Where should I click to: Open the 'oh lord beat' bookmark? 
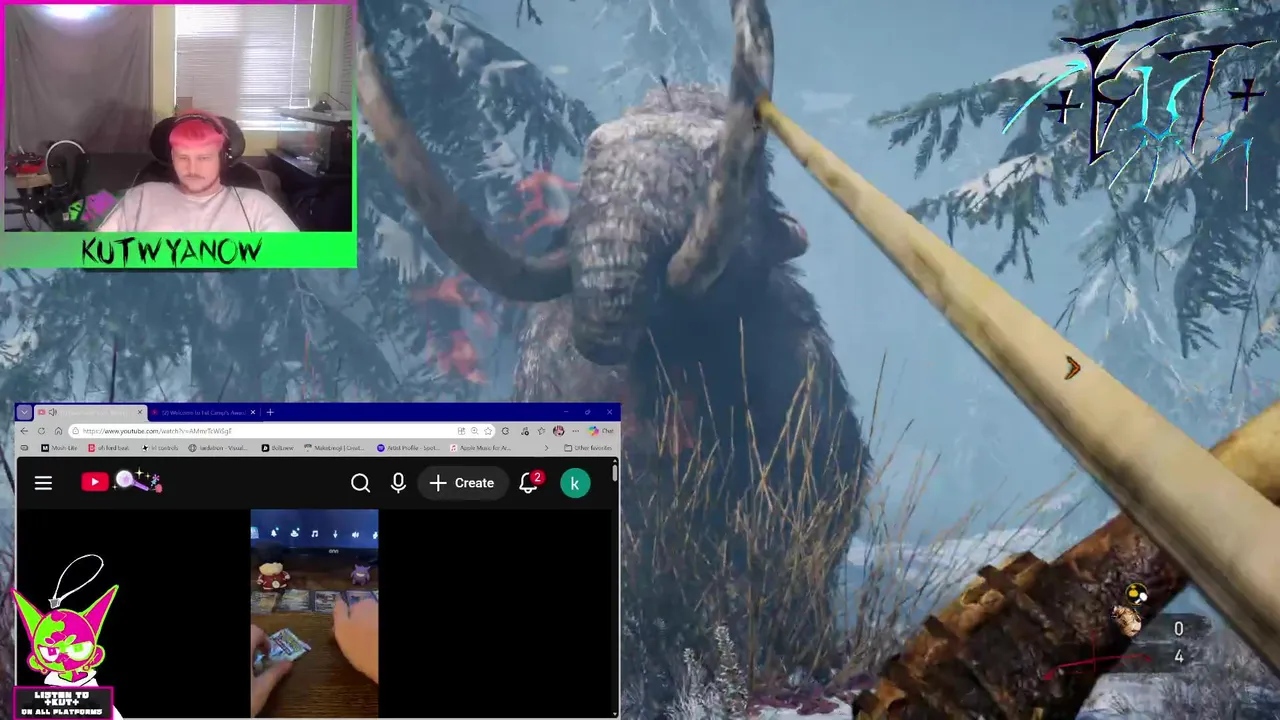coord(108,448)
